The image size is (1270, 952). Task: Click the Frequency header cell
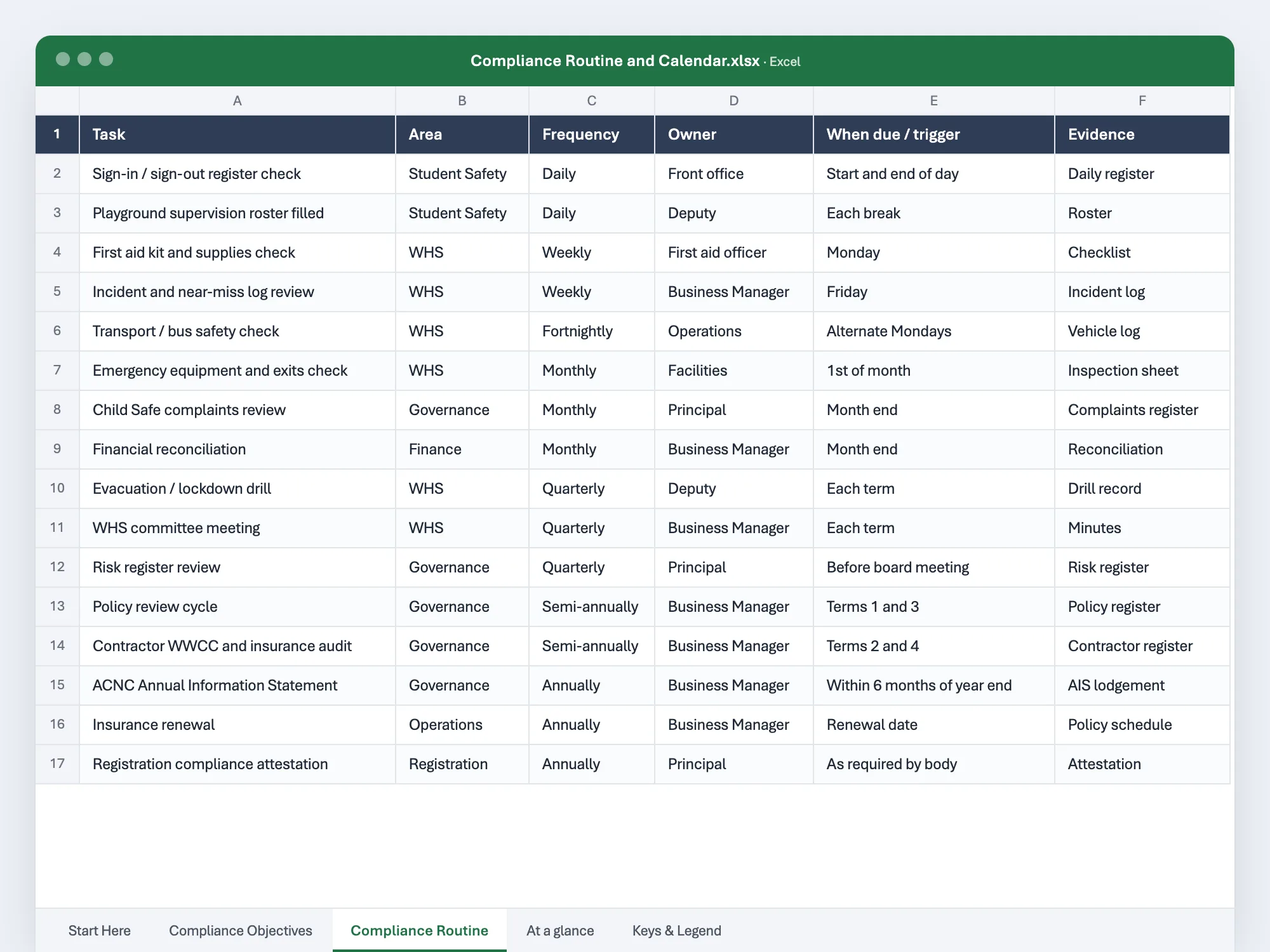click(x=592, y=135)
